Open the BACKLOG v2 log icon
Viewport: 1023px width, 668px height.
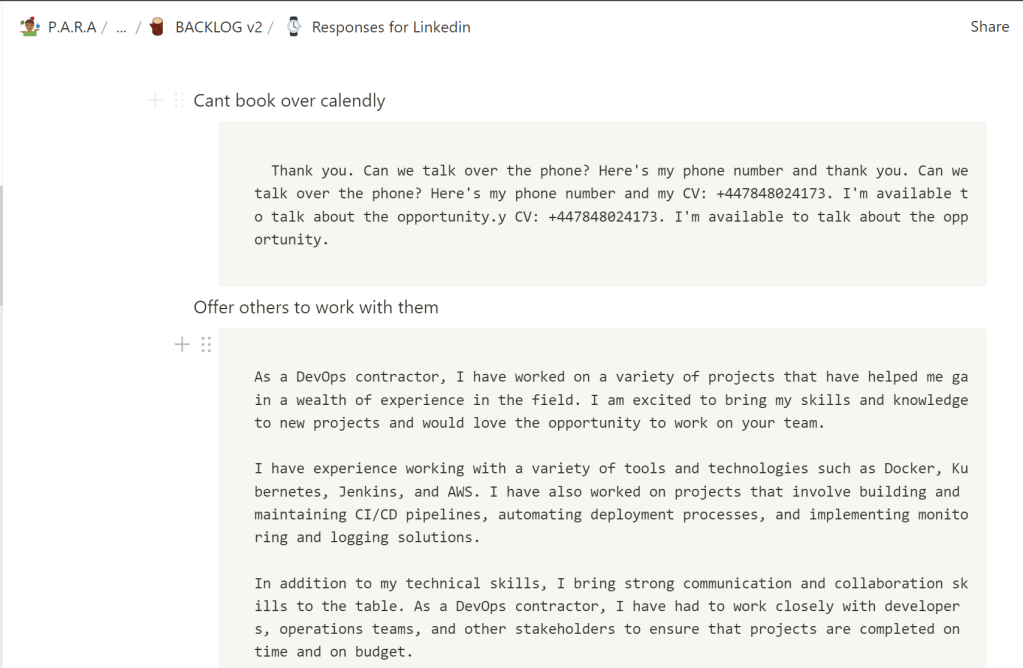pyautogui.click(x=157, y=27)
